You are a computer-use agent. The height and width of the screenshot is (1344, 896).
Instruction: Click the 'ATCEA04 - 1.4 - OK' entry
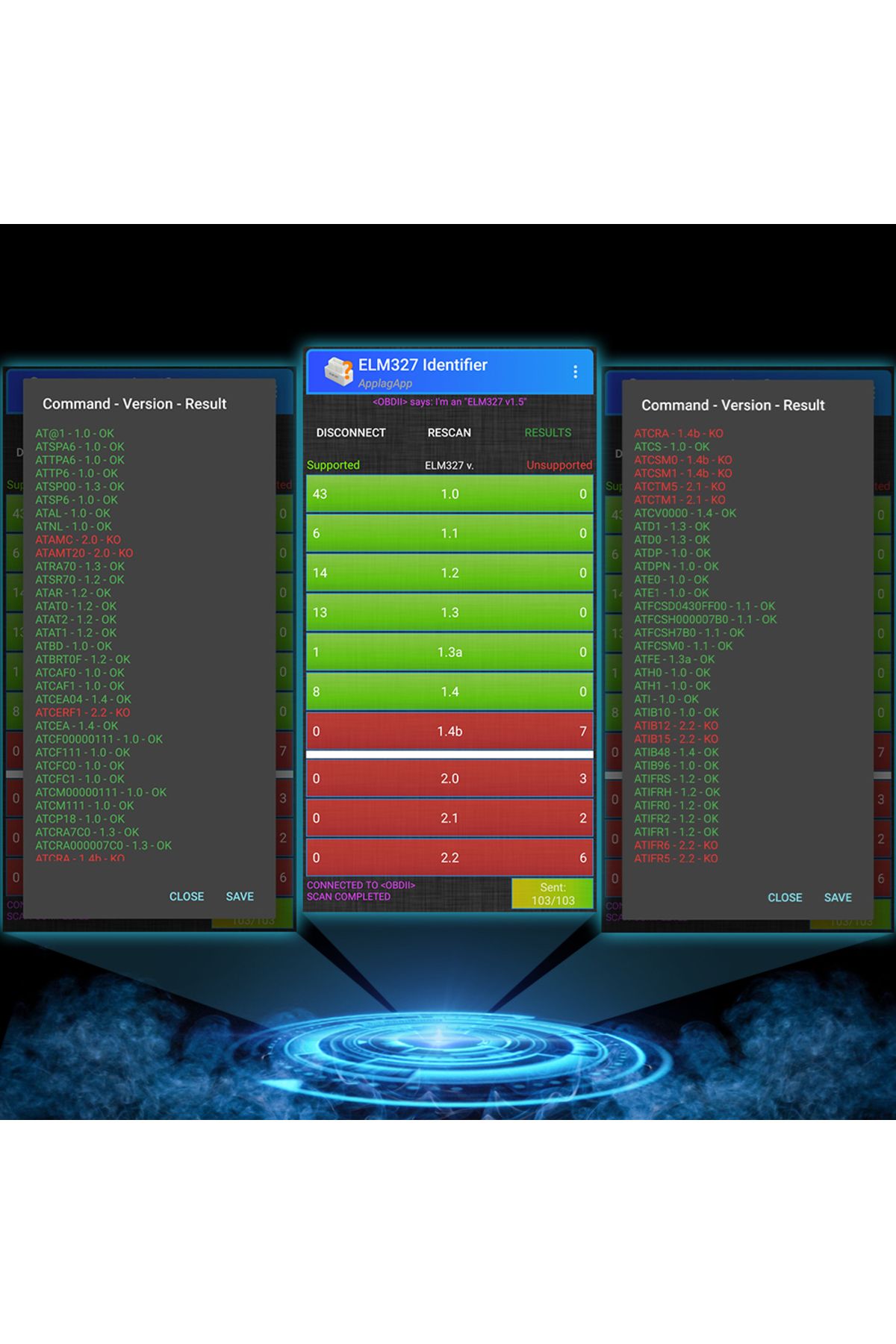coord(83,700)
